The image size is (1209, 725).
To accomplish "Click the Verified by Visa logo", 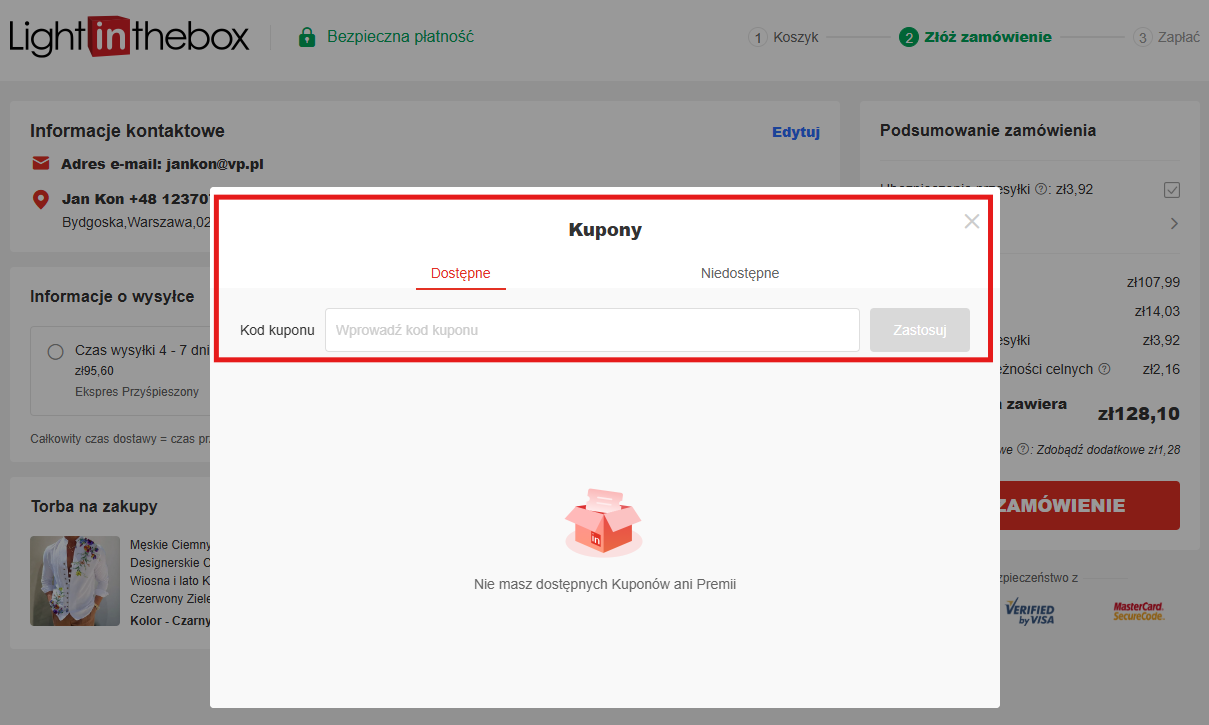I will [1029, 612].
